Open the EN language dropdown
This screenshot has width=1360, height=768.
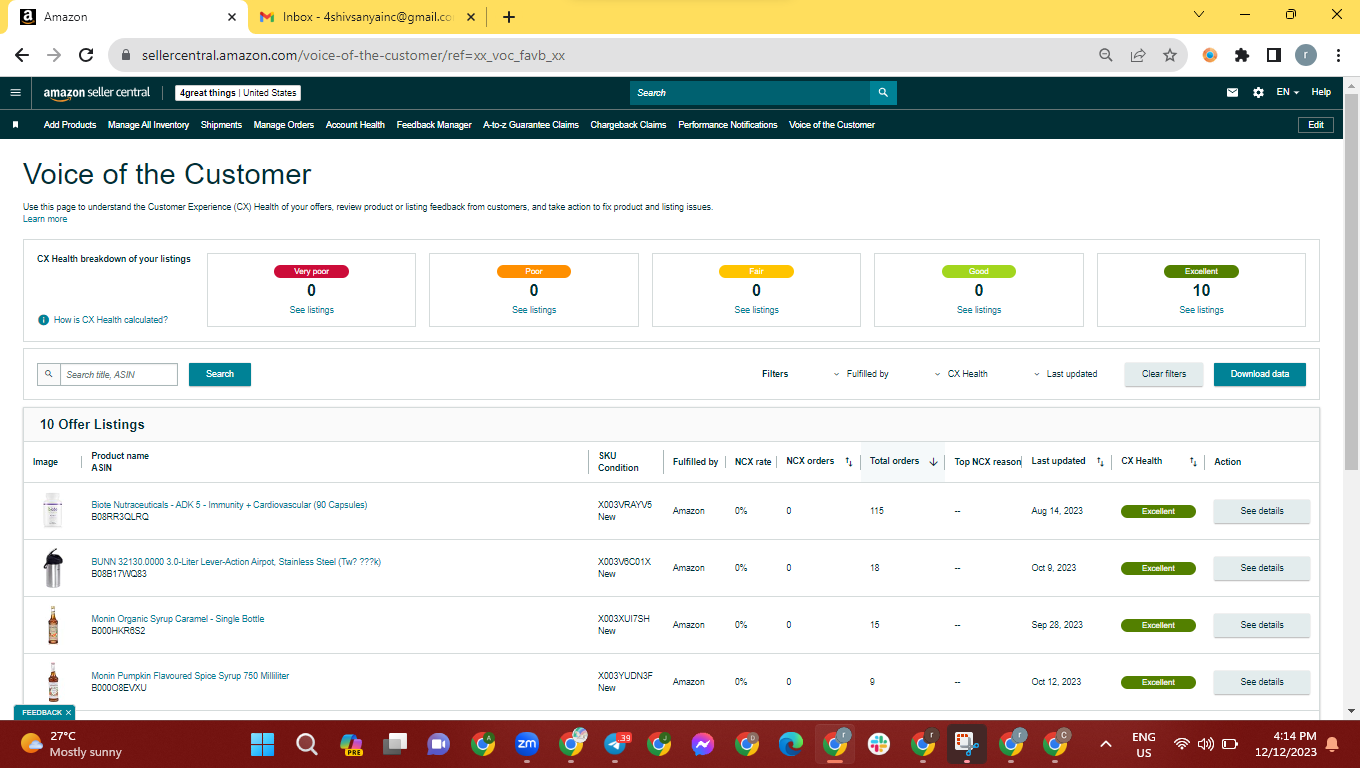click(1288, 92)
